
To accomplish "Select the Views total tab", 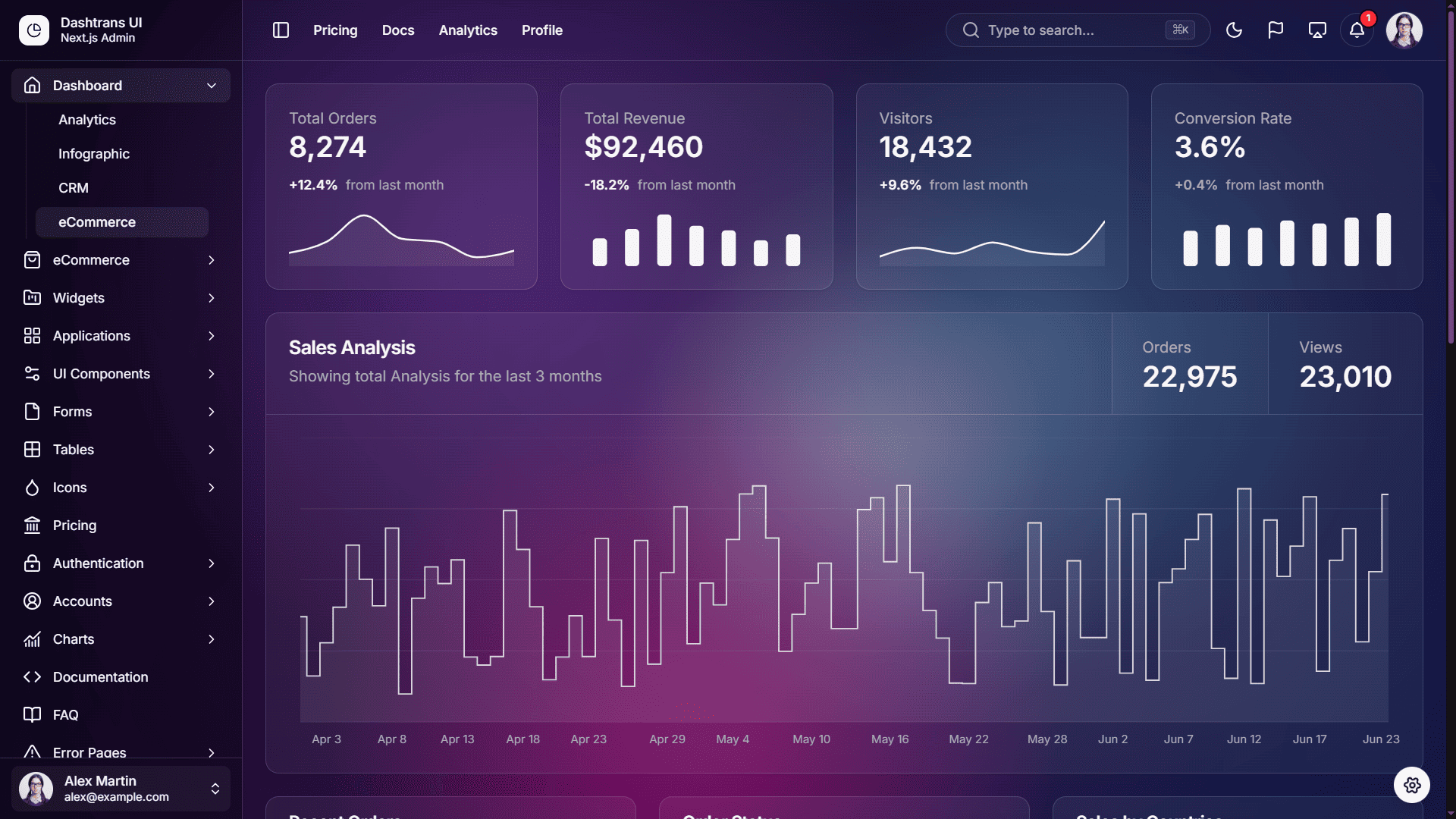I will [x=1345, y=364].
